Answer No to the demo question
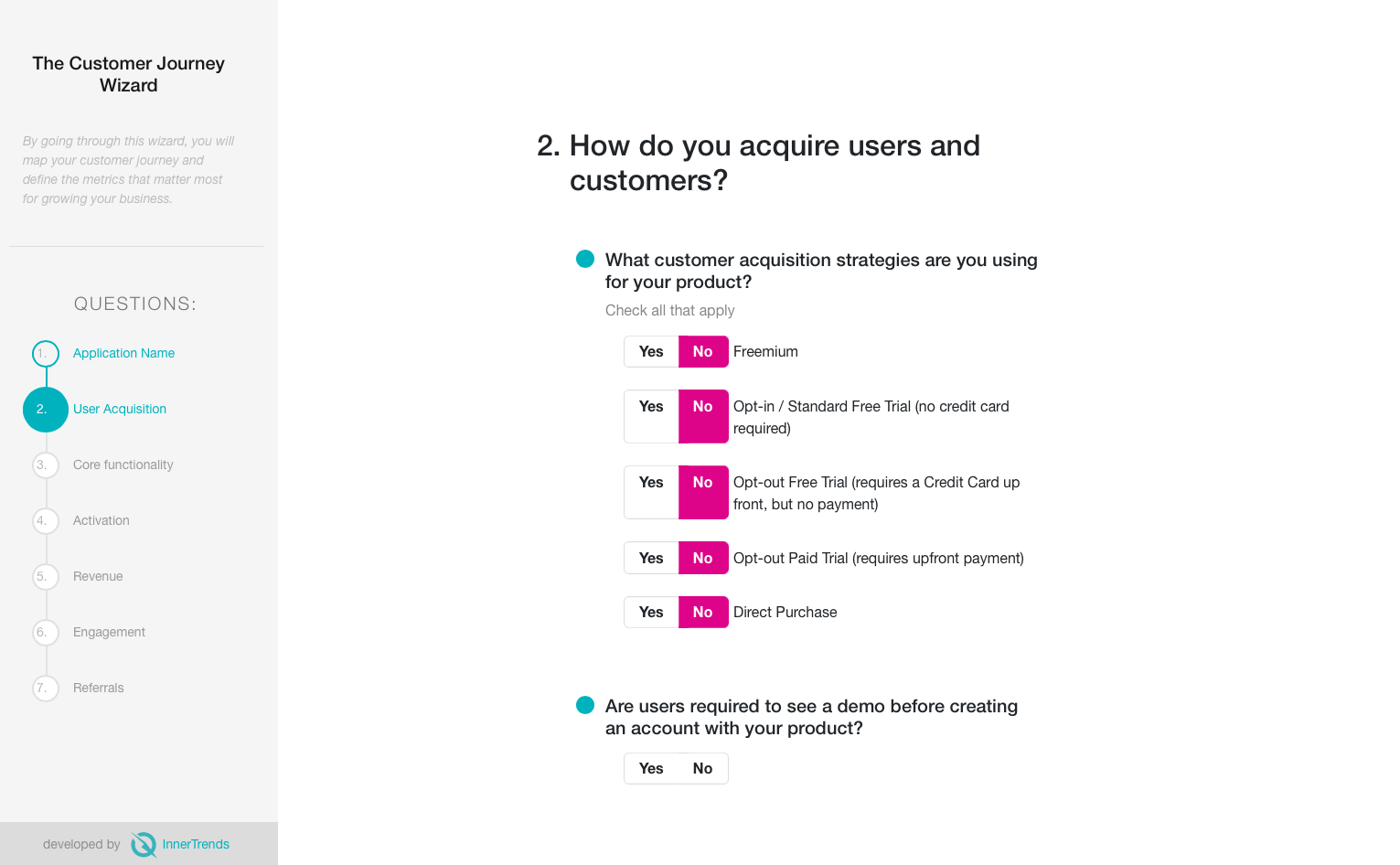The width and height of the screenshot is (1400, 865). 702,768
